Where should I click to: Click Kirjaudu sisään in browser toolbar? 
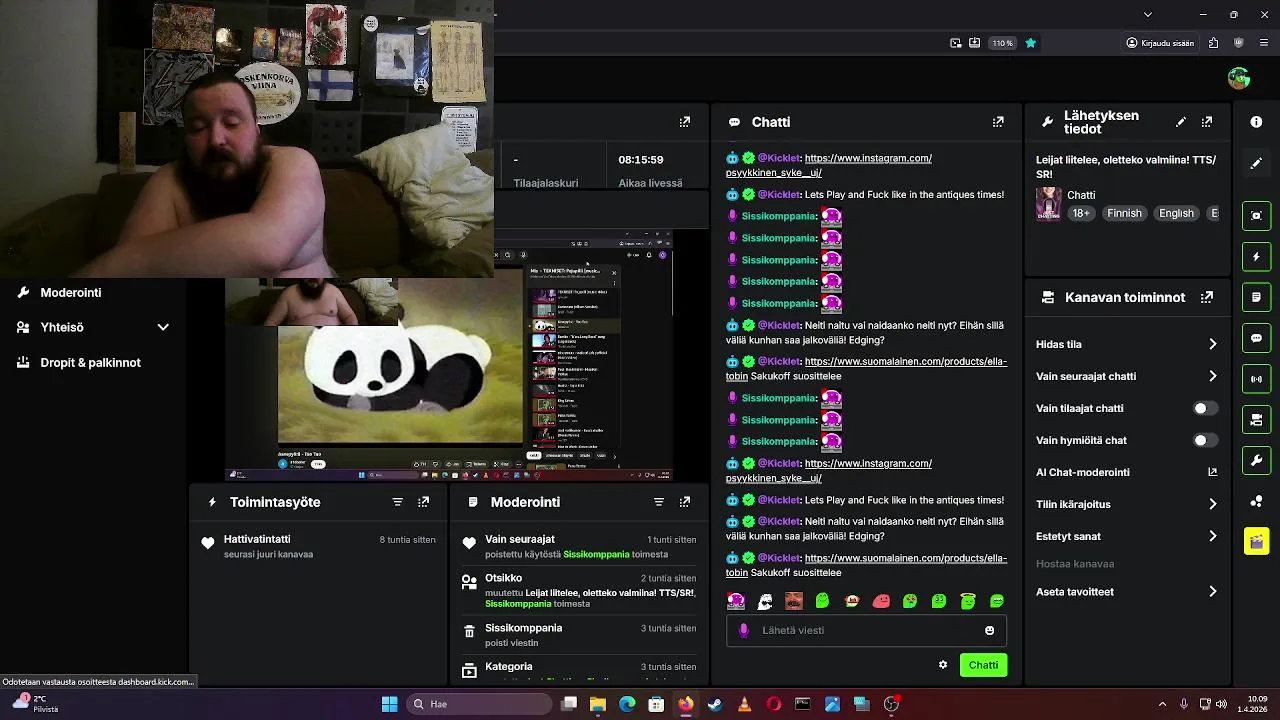pyautogui.click(x=1160, y=43)
